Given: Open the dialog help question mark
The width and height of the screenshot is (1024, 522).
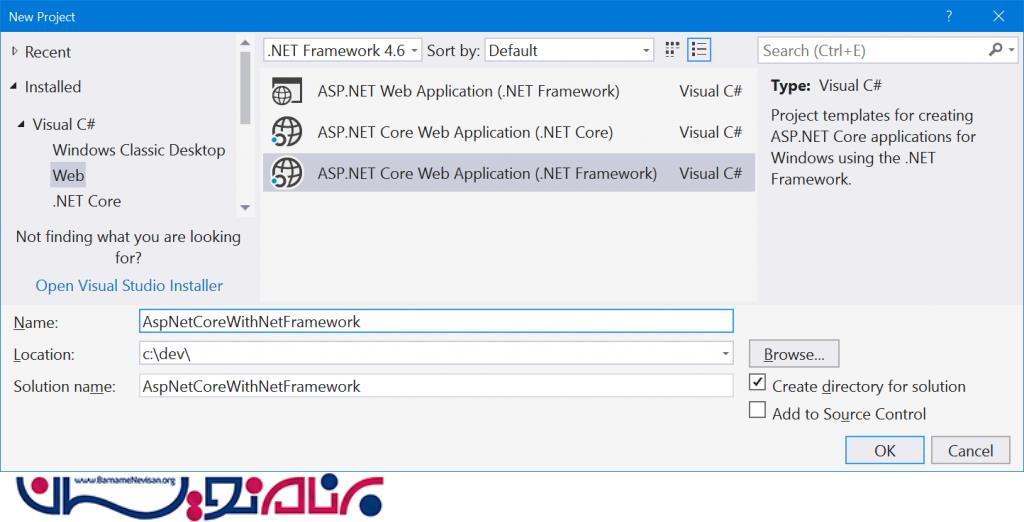Looking at the screenshot, I should [949, 16].
